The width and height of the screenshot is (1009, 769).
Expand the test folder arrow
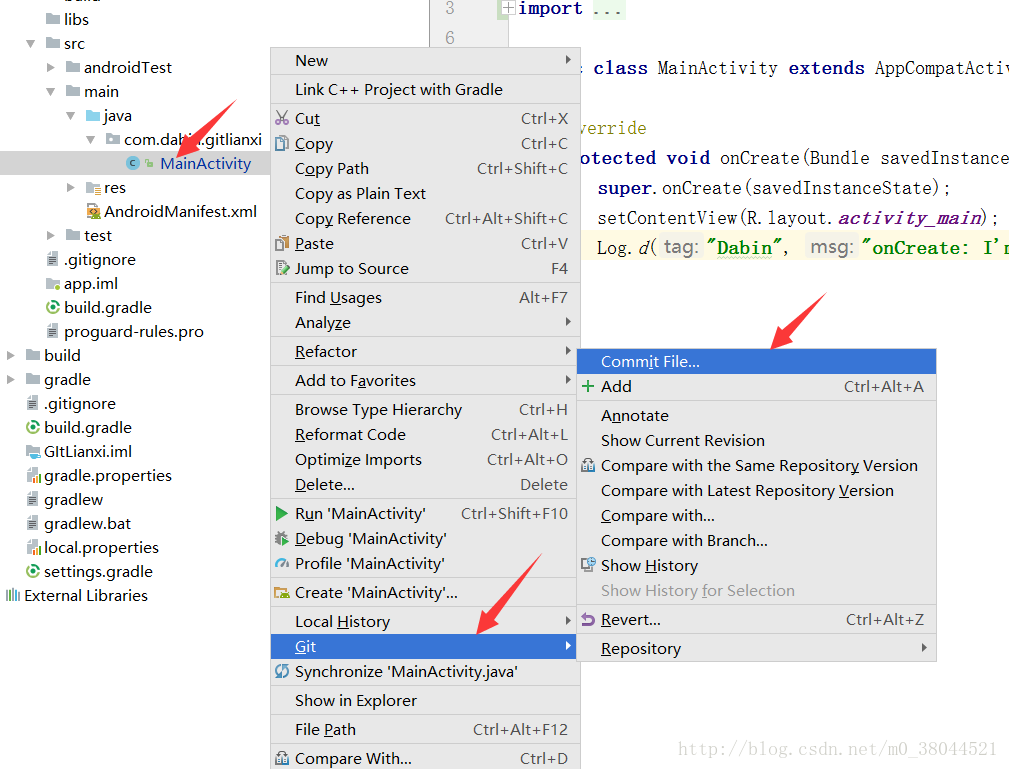(x=51, y=236)
